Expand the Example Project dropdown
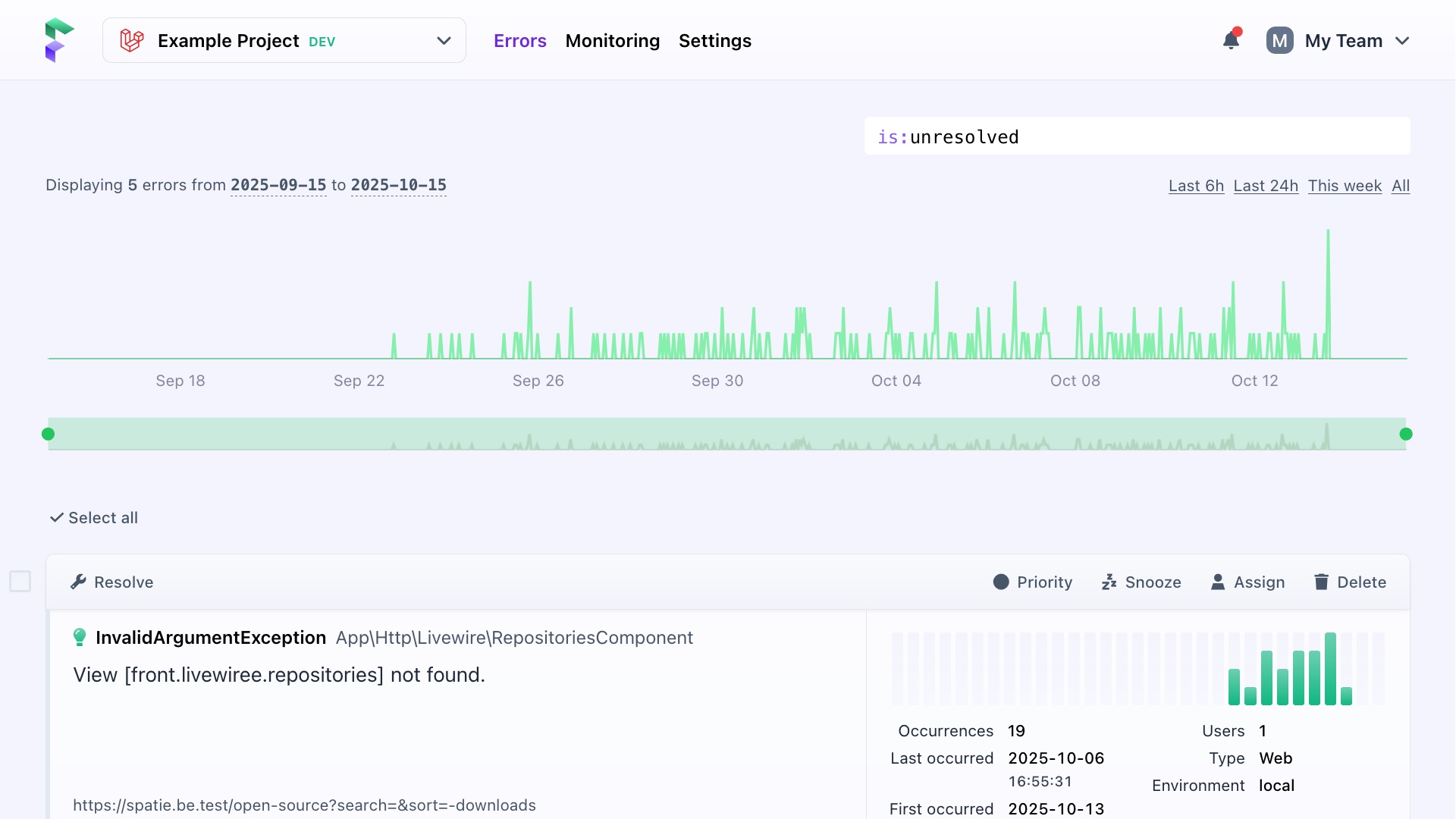Image resolution: width=1456 pixels, height=819 pixels. coord(444,40)
